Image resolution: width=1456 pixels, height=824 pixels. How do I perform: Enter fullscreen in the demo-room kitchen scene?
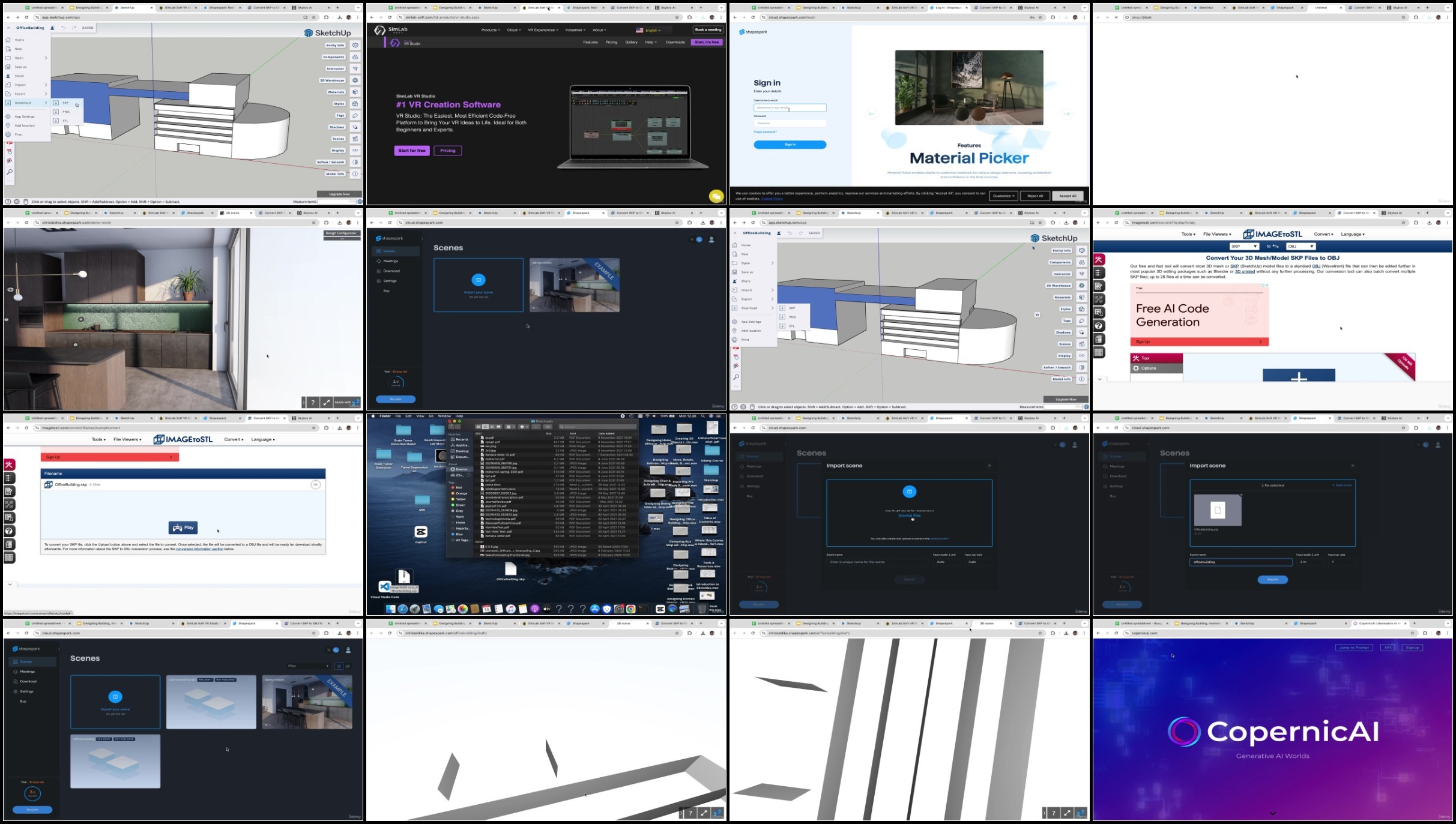click(327, 402)
